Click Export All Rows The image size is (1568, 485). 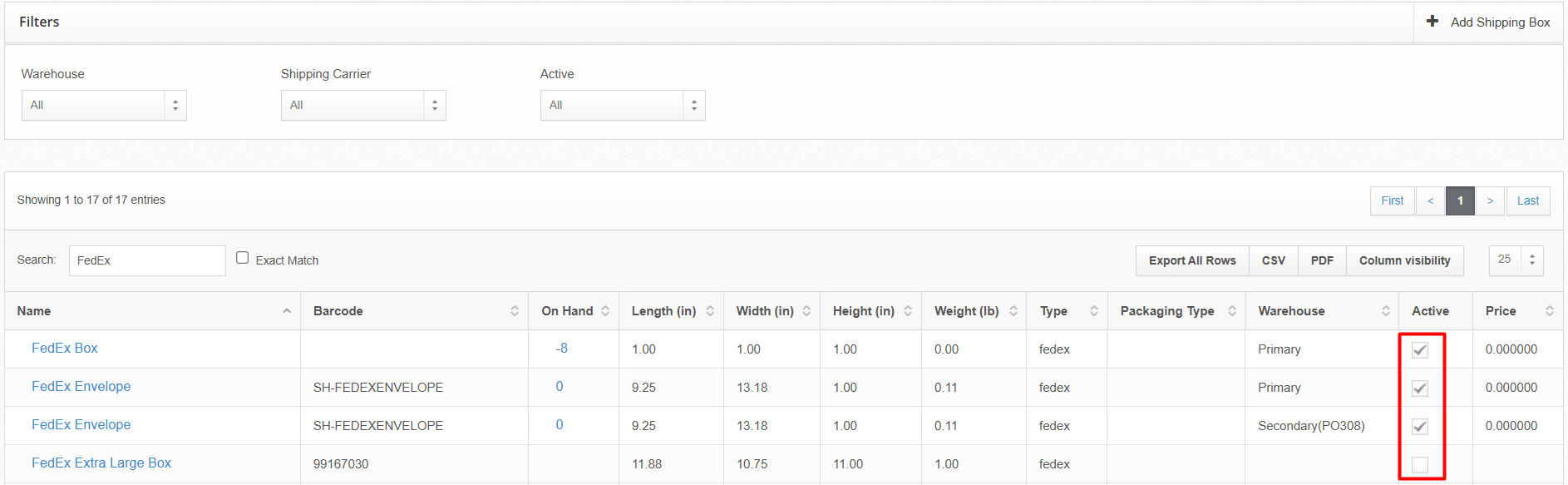click(x=1192, y=260)
